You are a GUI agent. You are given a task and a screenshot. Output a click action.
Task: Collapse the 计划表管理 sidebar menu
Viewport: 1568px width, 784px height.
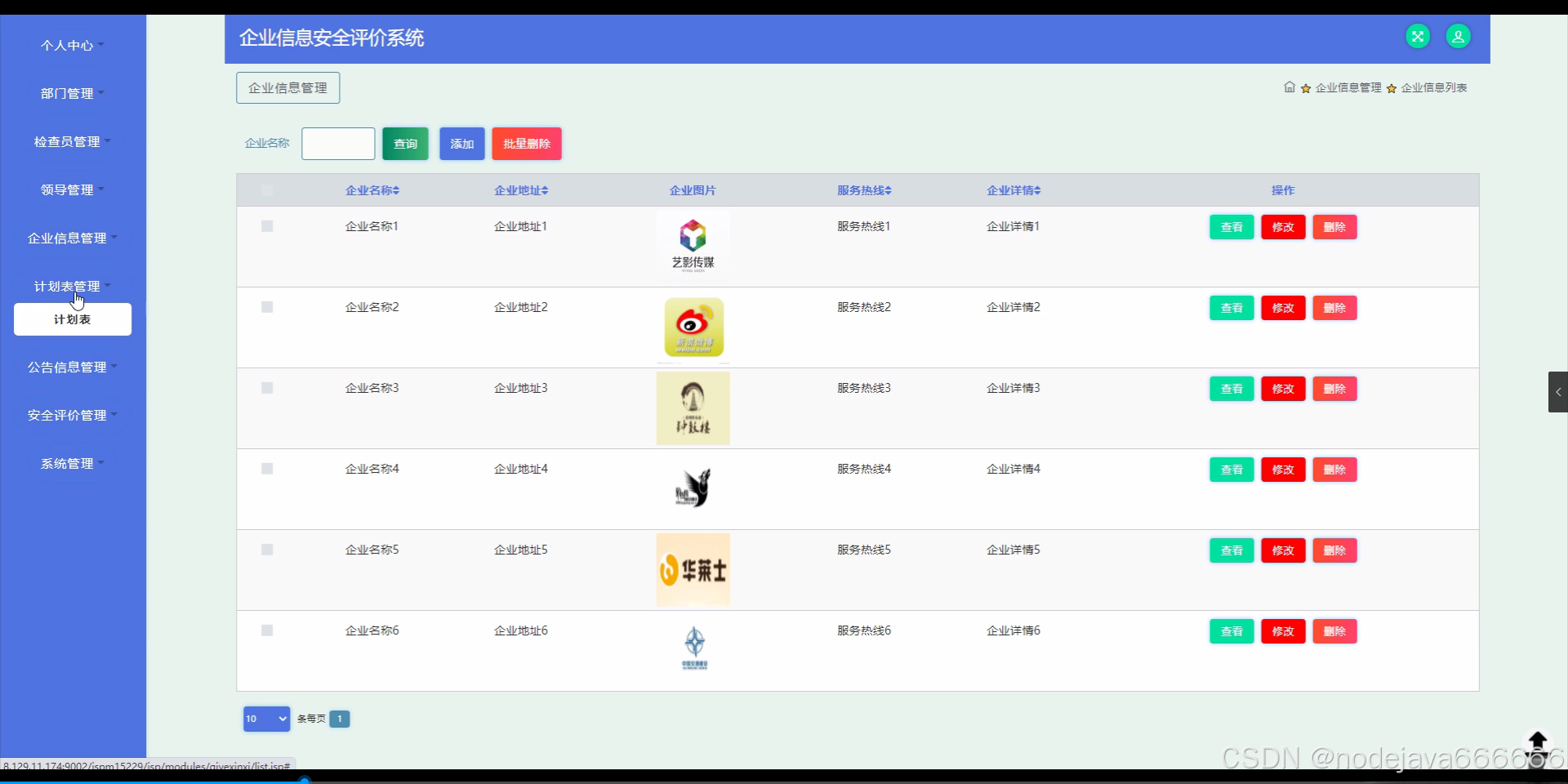(x=73, y=287)
